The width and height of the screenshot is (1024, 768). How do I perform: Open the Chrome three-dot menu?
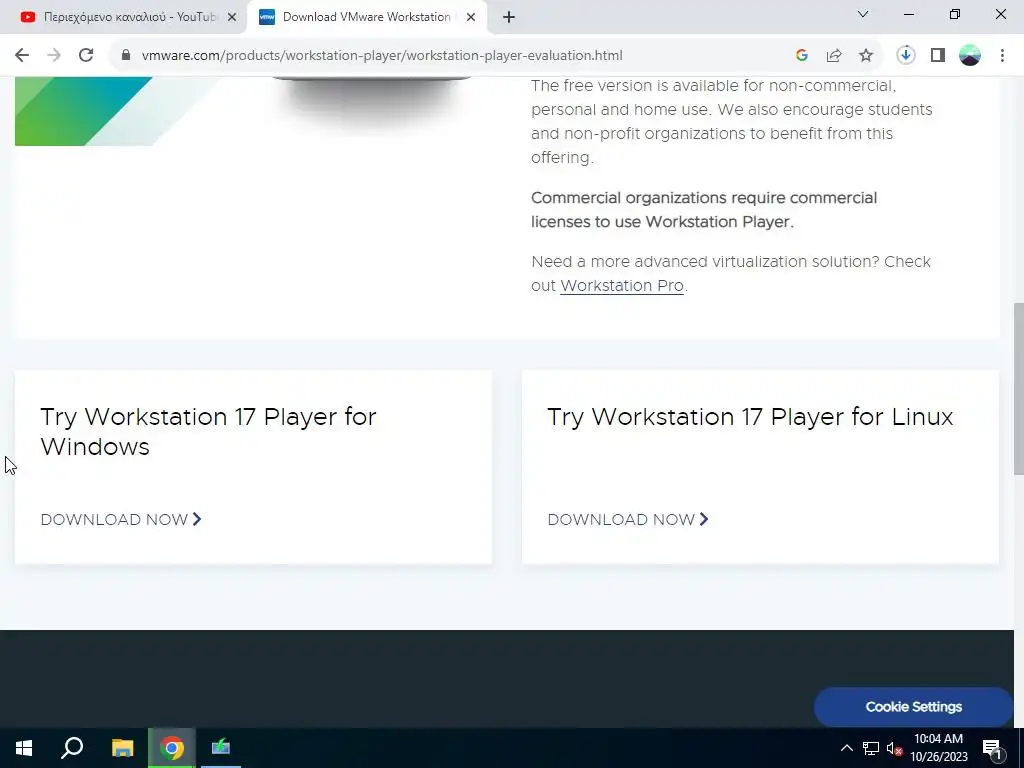(1002, 56)
